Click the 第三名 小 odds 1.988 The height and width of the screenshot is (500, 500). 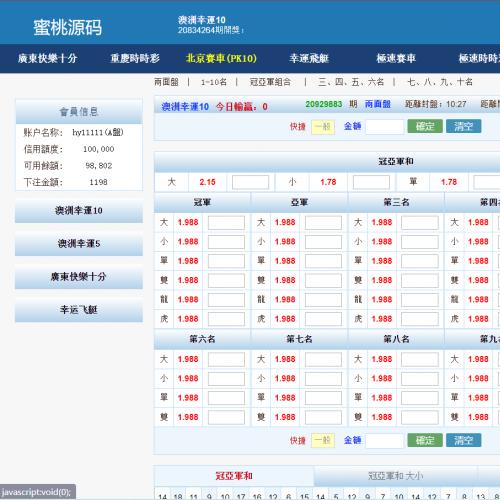coord(382,242)
